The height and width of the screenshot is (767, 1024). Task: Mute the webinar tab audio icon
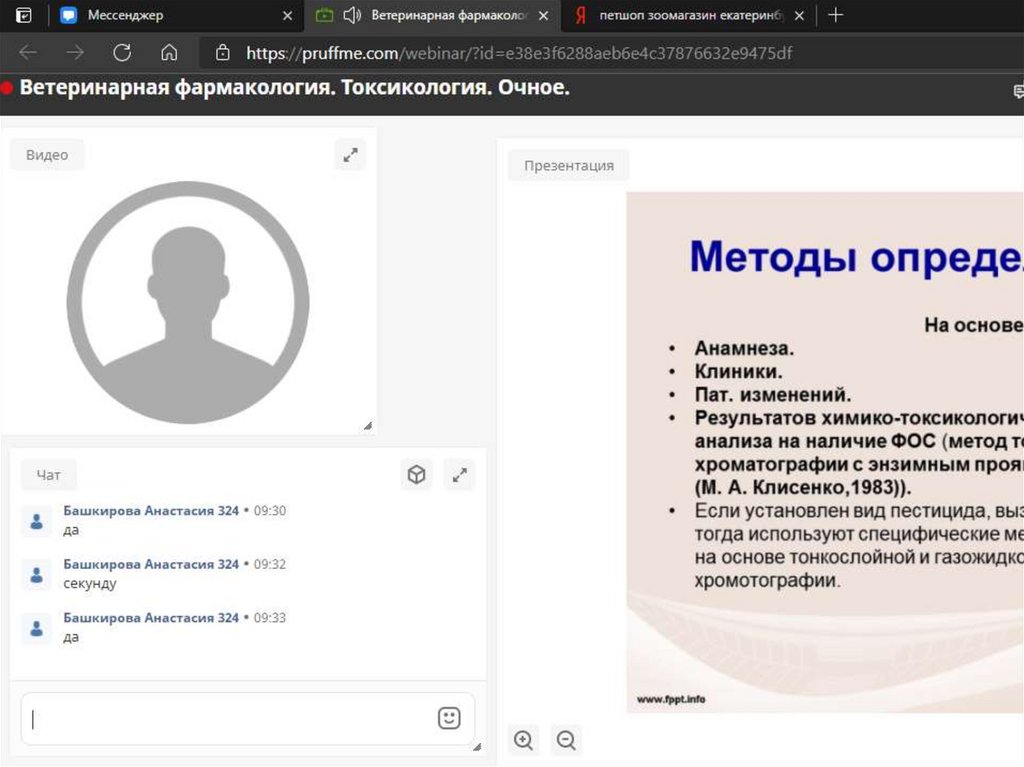(351, 15)
